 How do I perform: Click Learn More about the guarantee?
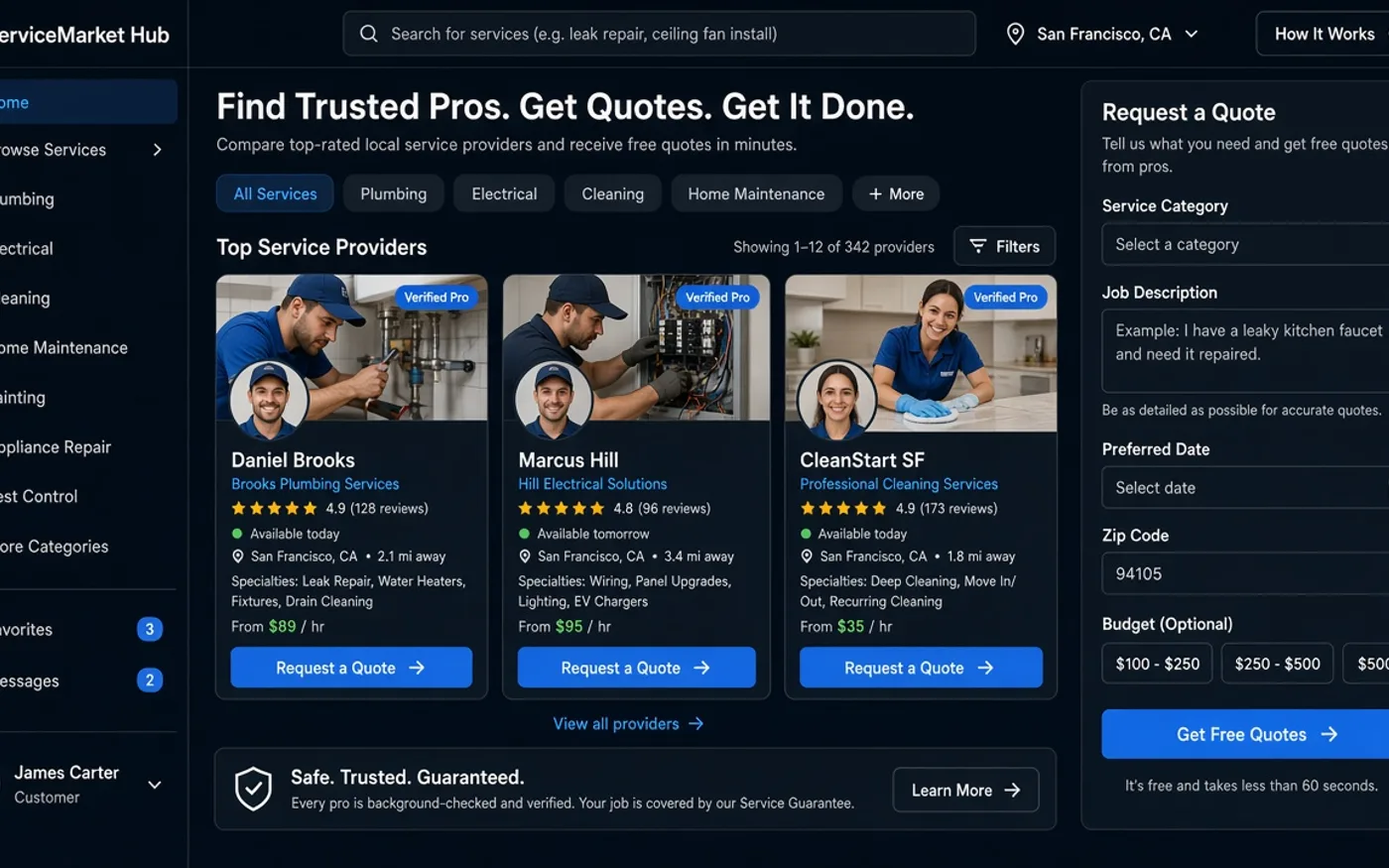tap(965, 790)
